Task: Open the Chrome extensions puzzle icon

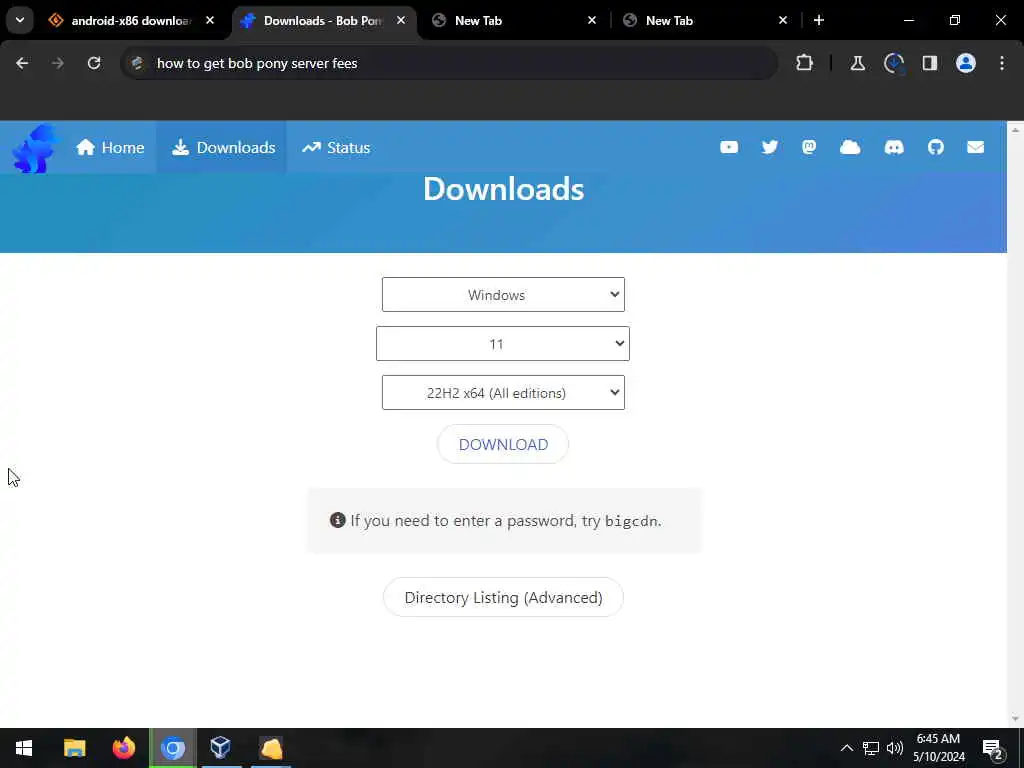Action: [x=805, y=63]
